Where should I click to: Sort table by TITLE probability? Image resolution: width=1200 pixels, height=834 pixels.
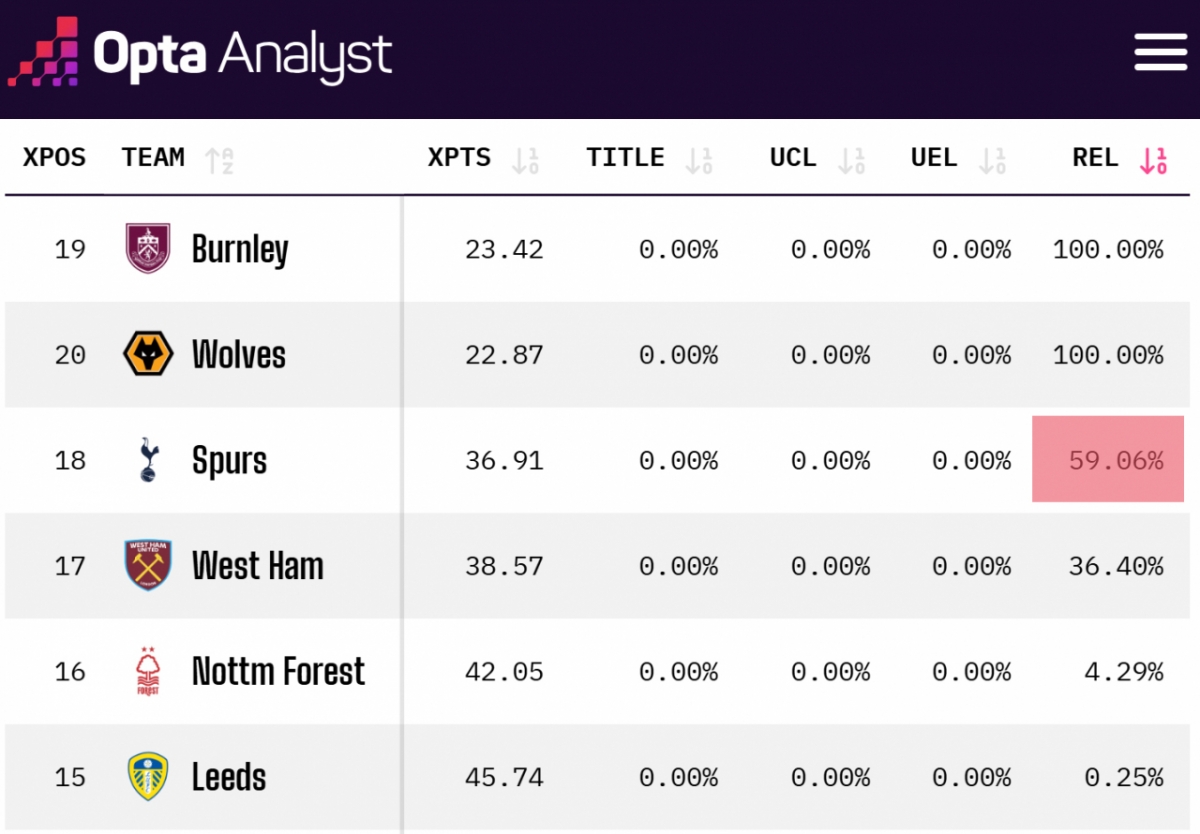coord(698,159)
